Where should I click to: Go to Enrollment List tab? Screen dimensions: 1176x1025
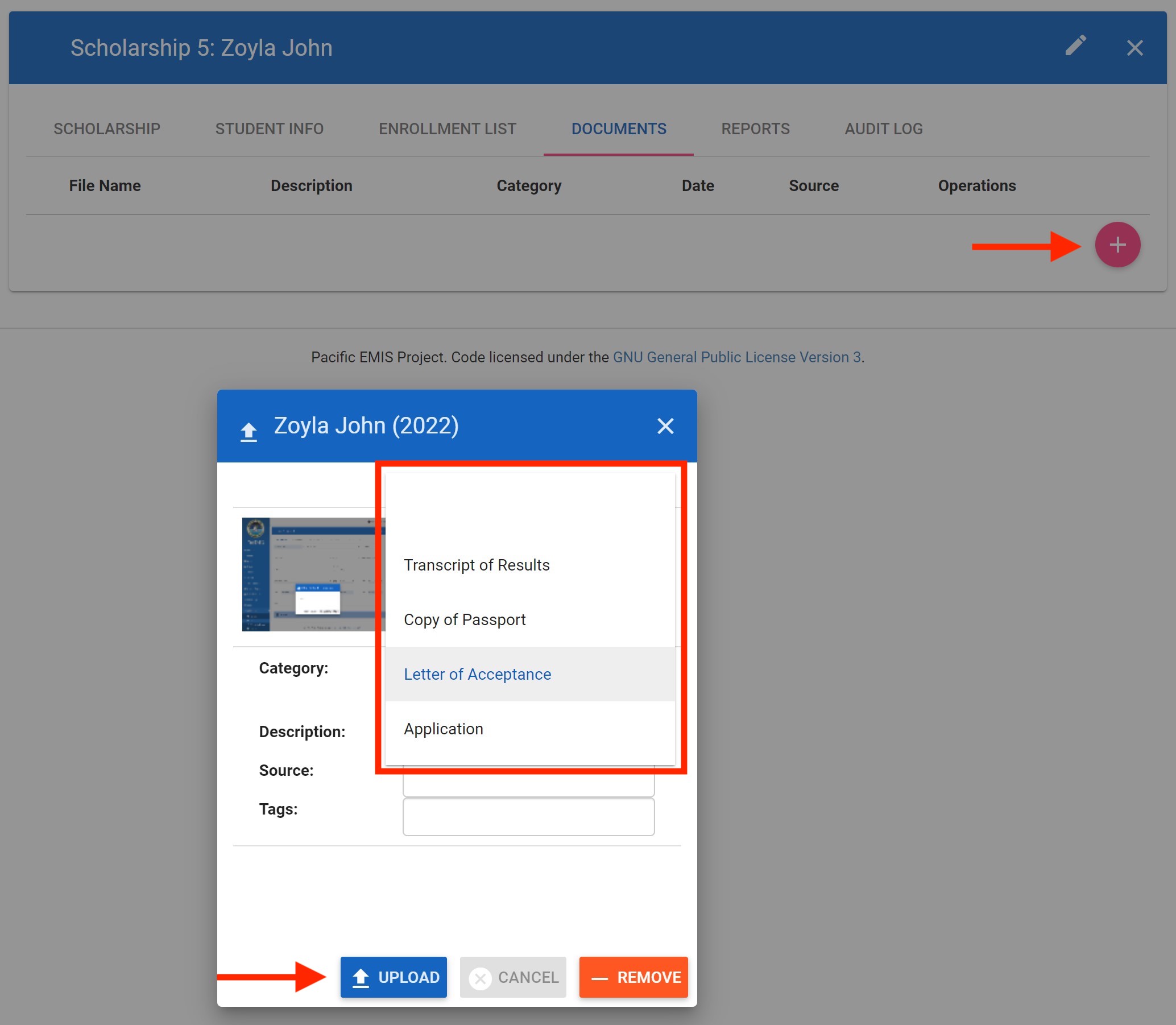(x=447, y=129)
